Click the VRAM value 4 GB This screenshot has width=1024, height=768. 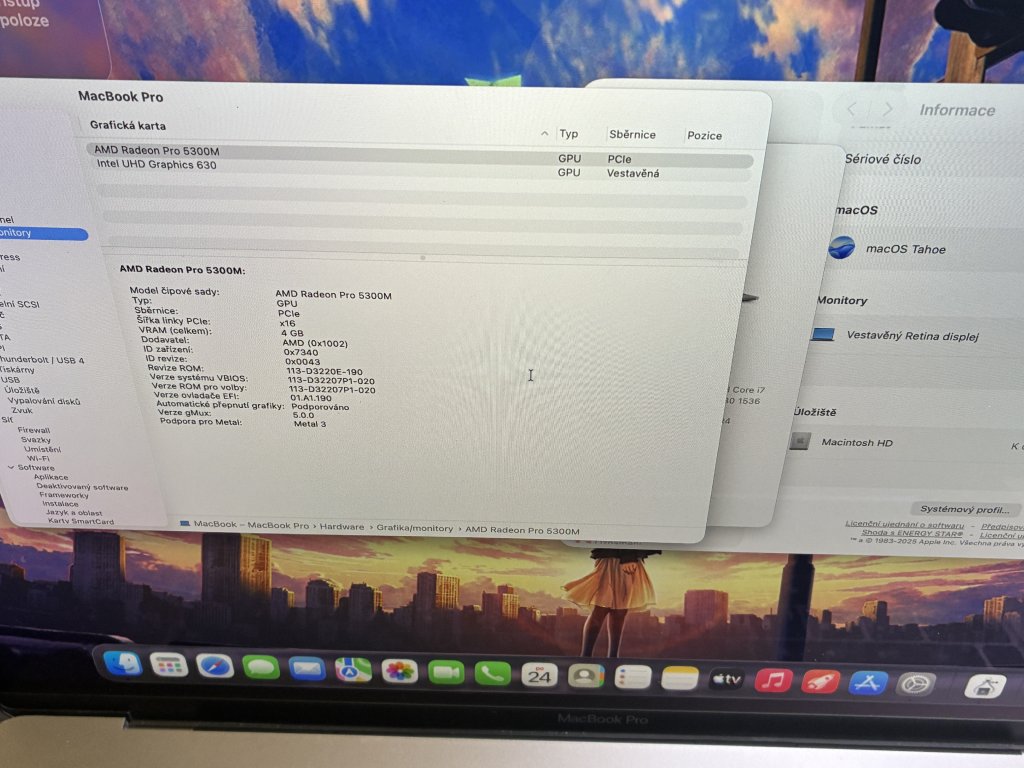[292, 332]
